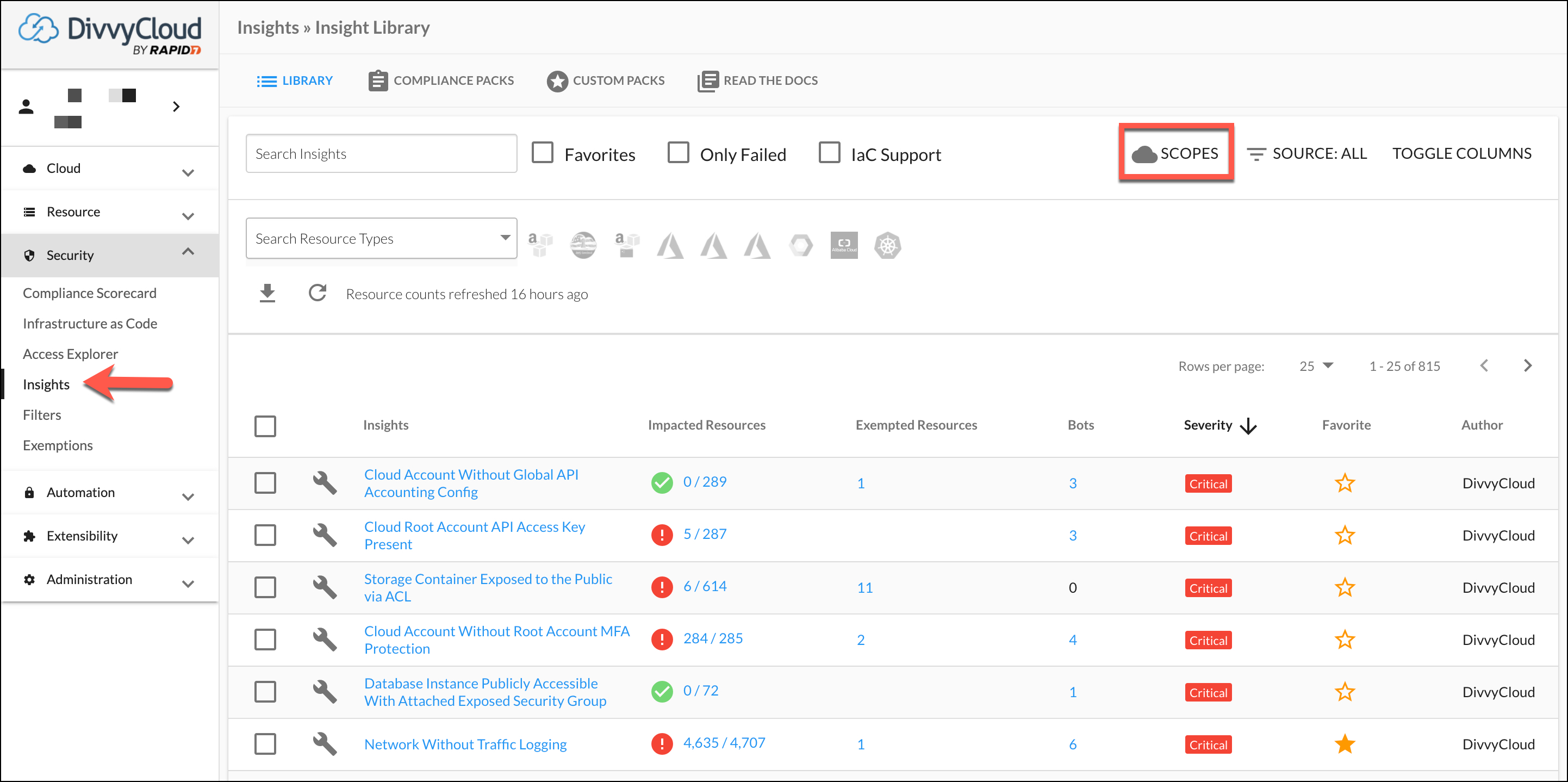Screen dimensions: 1568x782
Task: Unfavorite the Network Without Traffic Logging insight
Action: [1345, 744]
